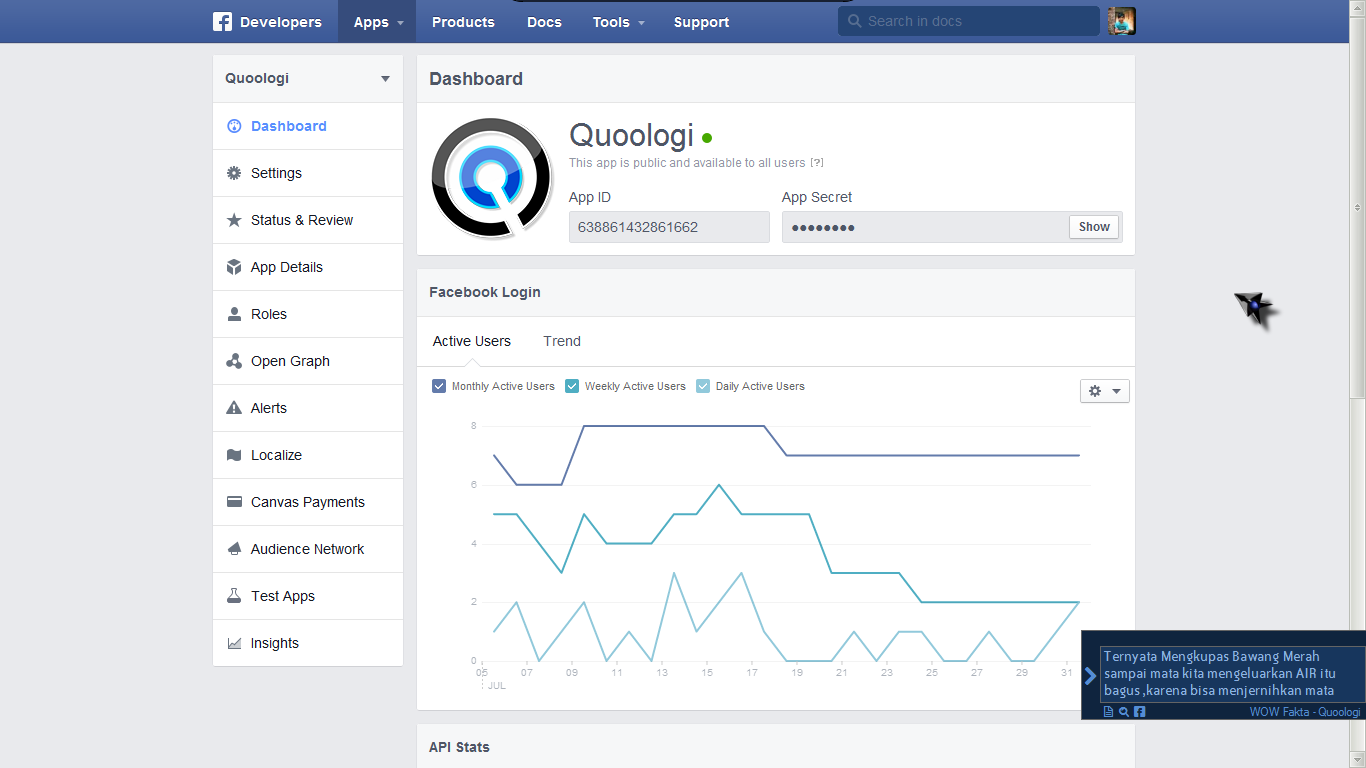The height and width of the screenshot is (768, 1366).
Task: Open the Products menu item
Action: click(x=463, y=22)
